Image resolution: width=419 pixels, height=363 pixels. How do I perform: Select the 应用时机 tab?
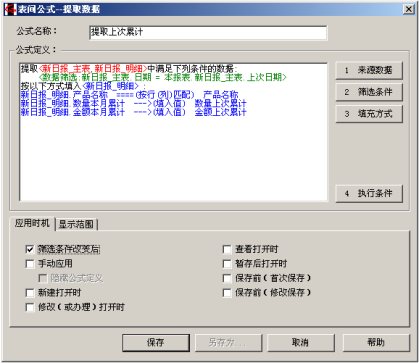32,223
